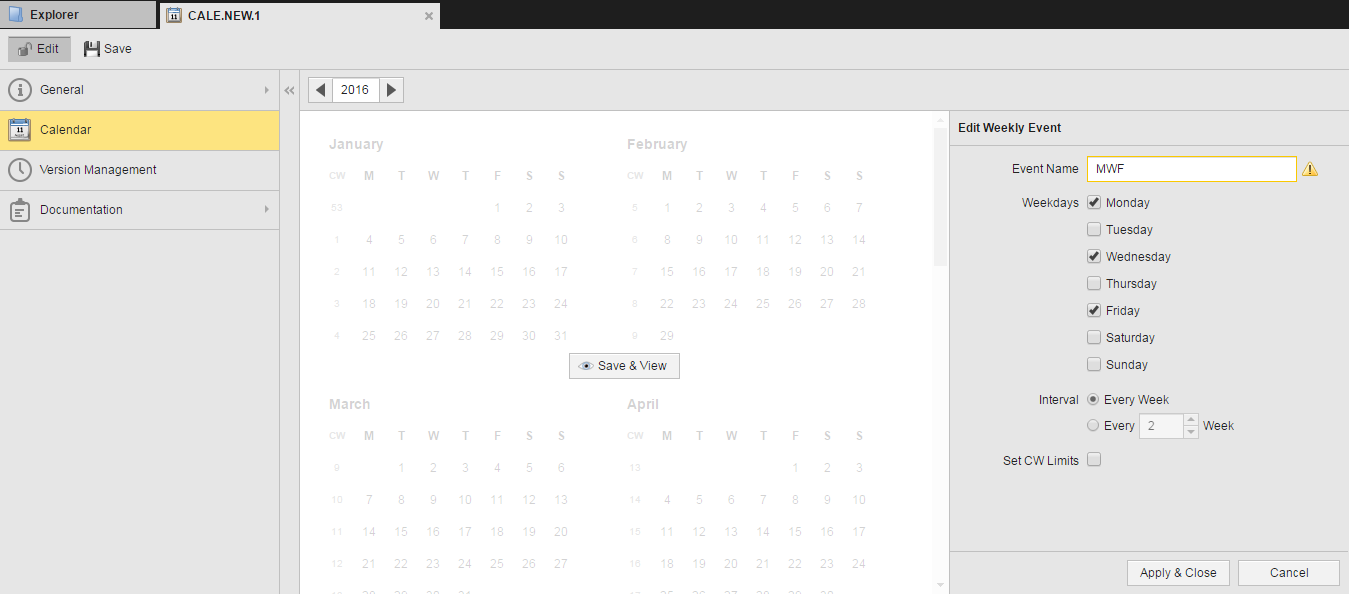Check the Sunday checkbox
Image resolution: width=1349 pixels, height=594 pixels.
click(x=1094, y=364)
